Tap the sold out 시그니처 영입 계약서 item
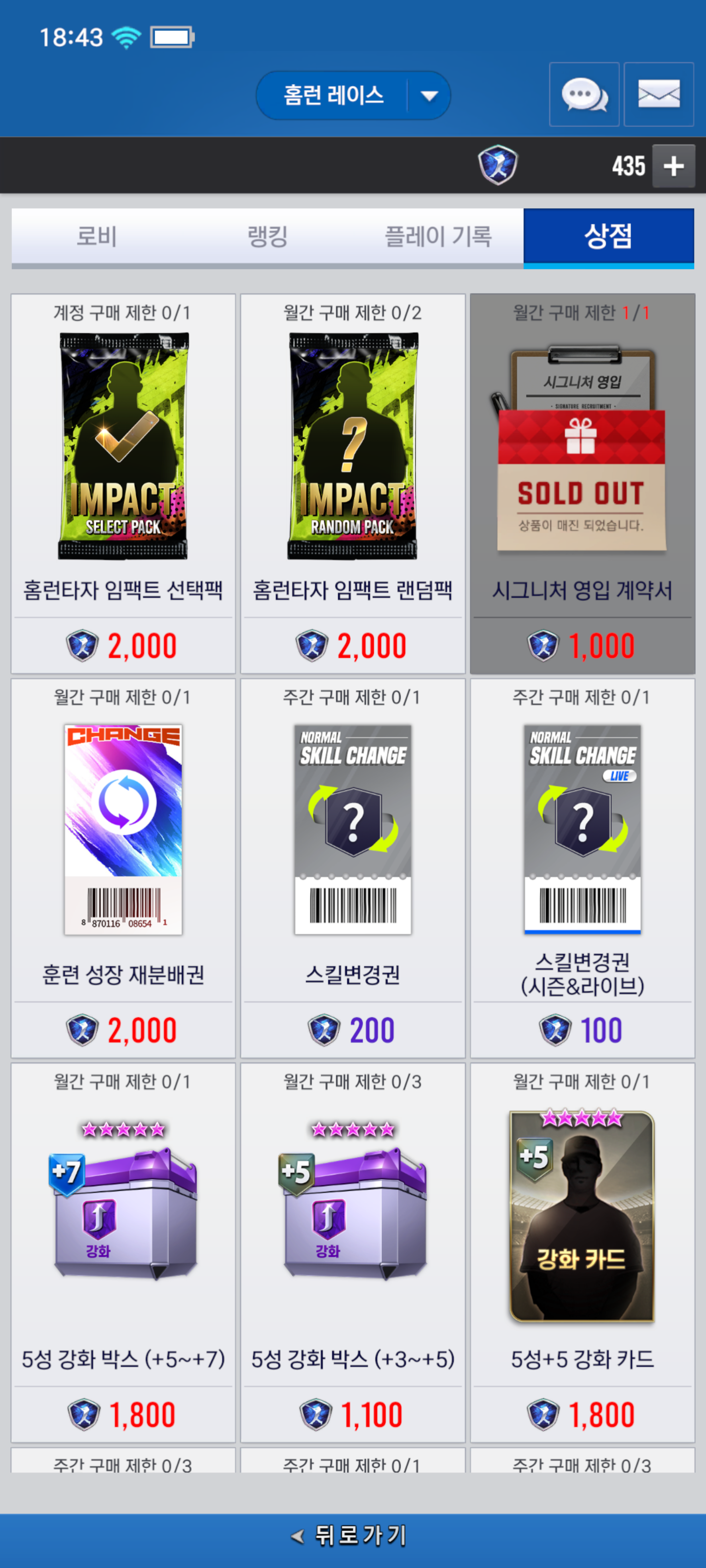706x1568 pixels. pyautogui.click(x=582, y=484)
